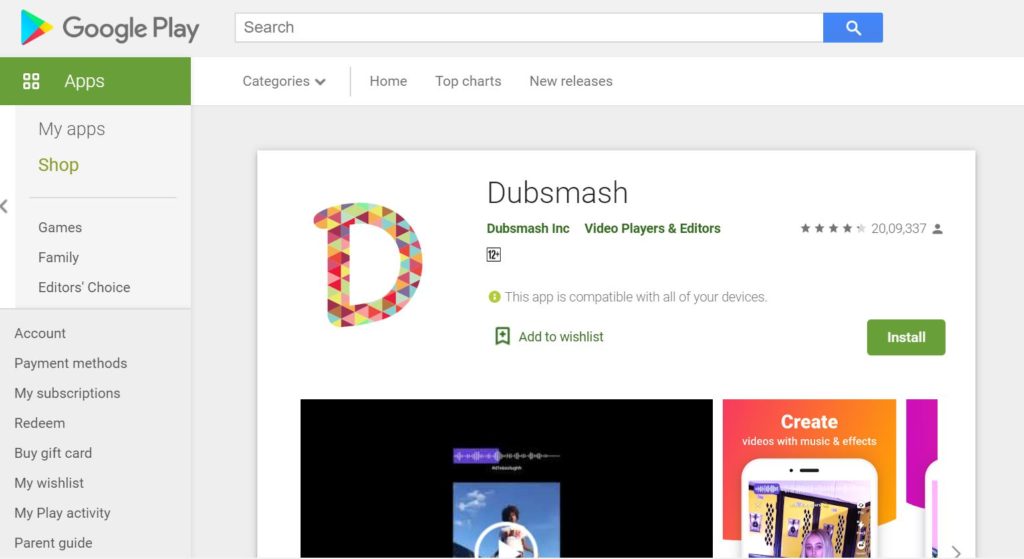The image size is (1024, 559).
Task: Open Editors' Choice
Action: point(84,287)
